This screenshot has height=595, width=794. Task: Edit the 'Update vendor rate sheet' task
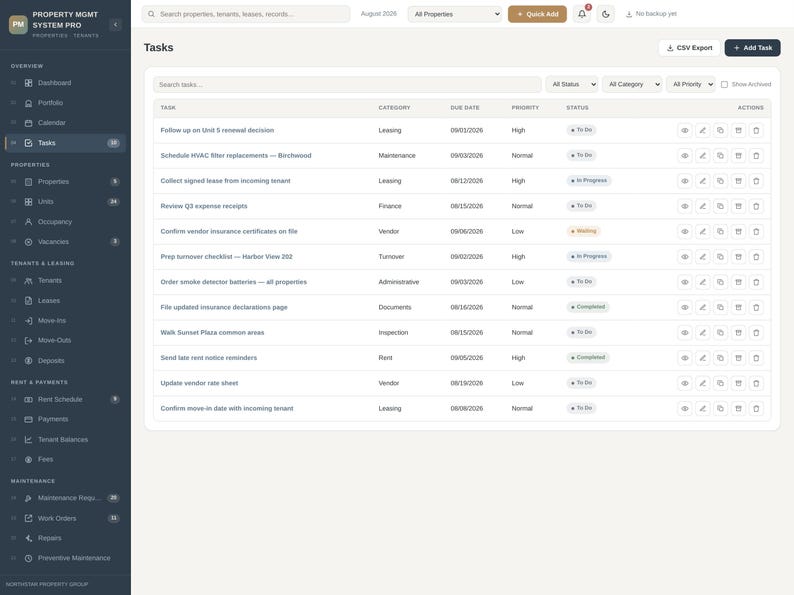(x=702, y=384)
